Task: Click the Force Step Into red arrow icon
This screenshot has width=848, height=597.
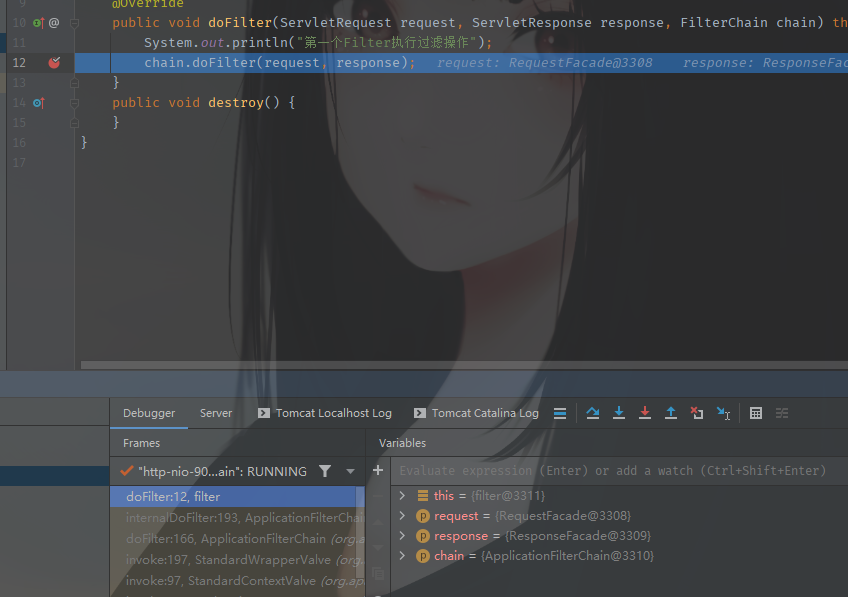Action: (x=645, y=414)
